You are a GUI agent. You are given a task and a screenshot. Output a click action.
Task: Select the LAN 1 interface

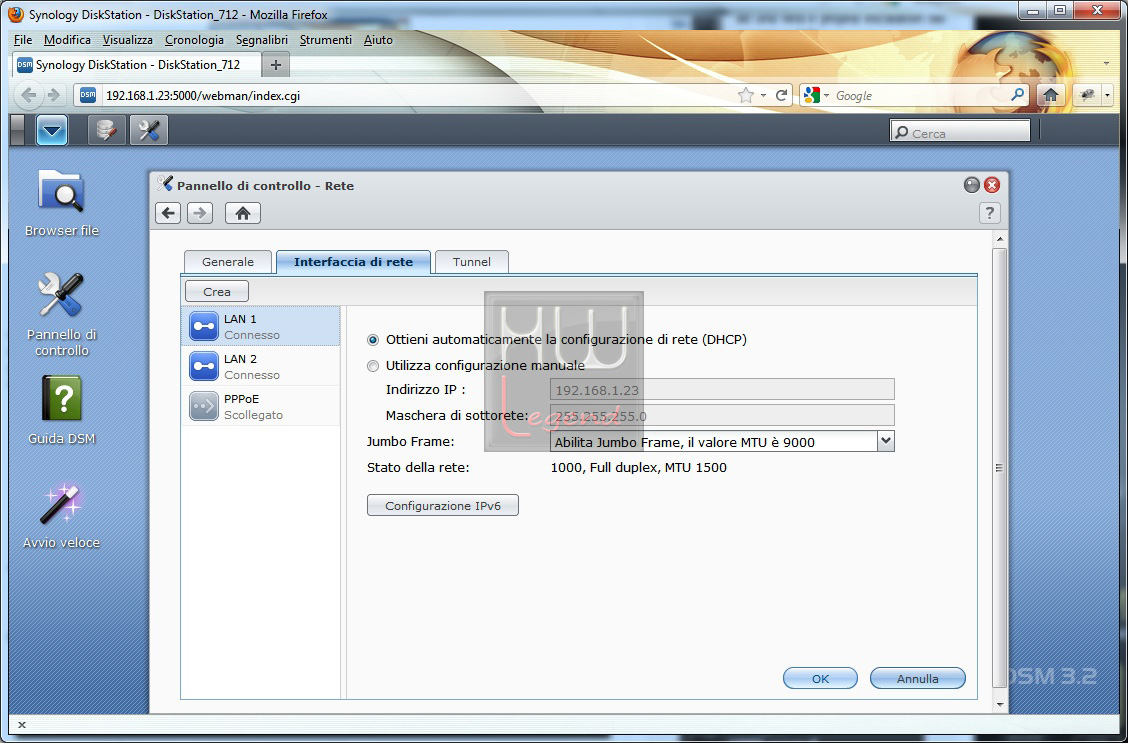260,326
